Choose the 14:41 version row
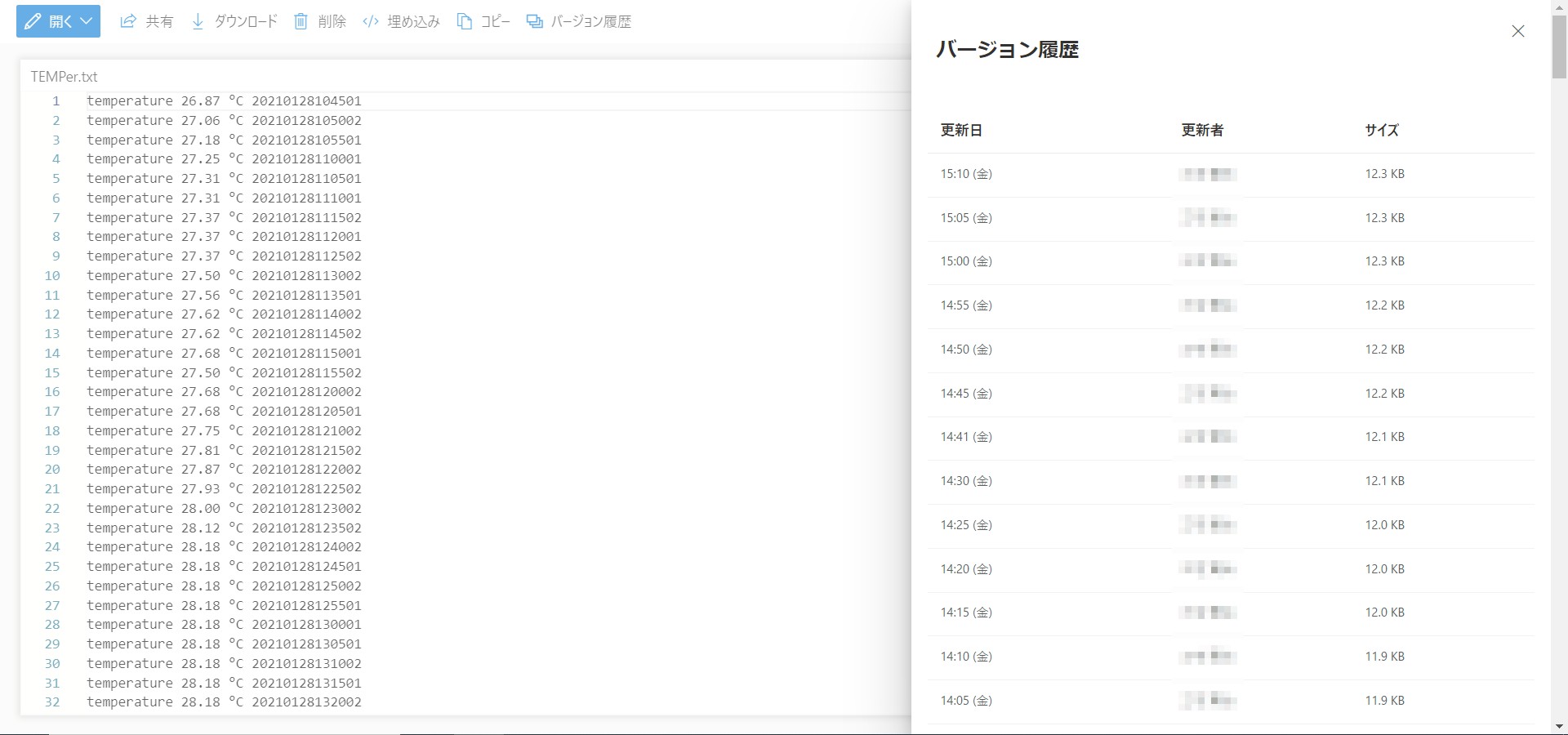The width and height of the screenshot is (1568, 735). click(x=966, y=437)
